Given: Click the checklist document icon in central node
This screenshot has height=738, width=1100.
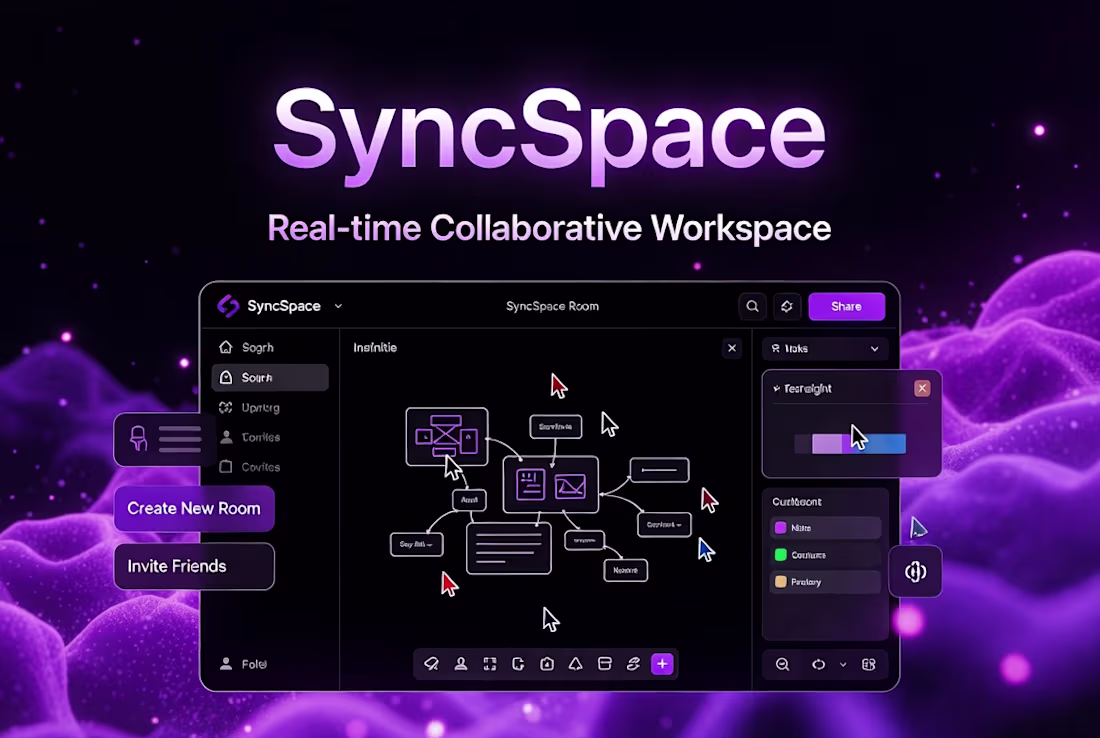Looking at the screenshot, I should [x=530, y=485].
